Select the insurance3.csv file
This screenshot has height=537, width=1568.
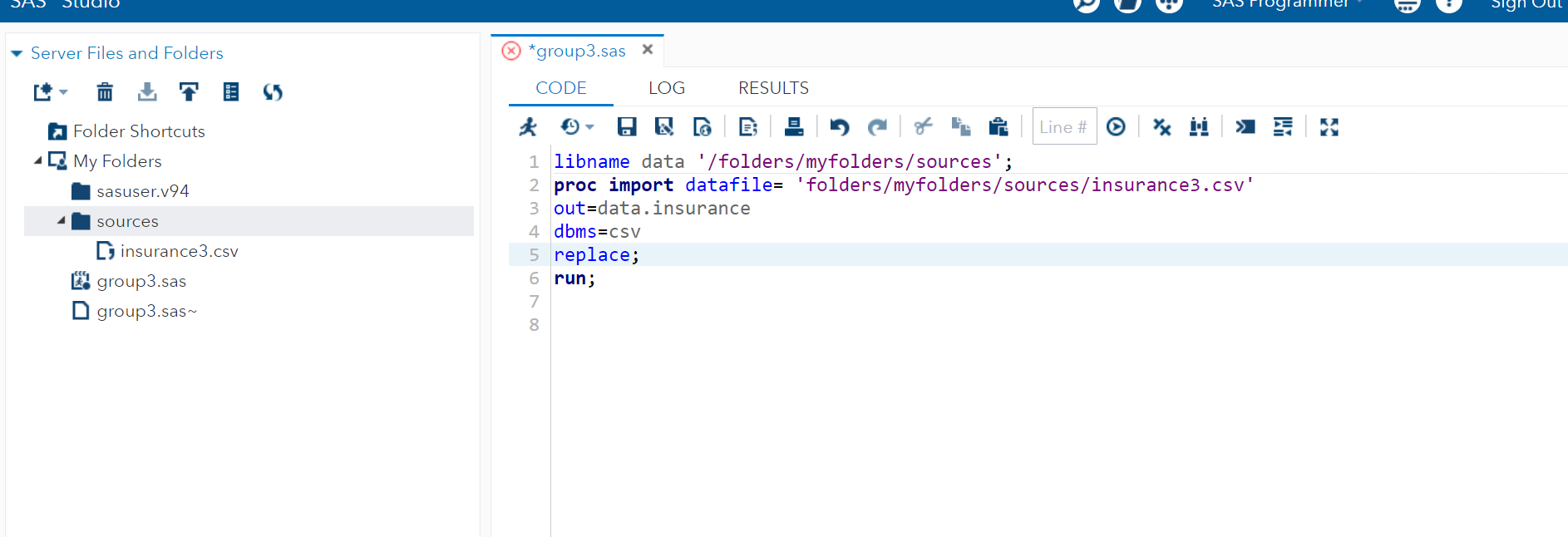click(x=179, y=251)
